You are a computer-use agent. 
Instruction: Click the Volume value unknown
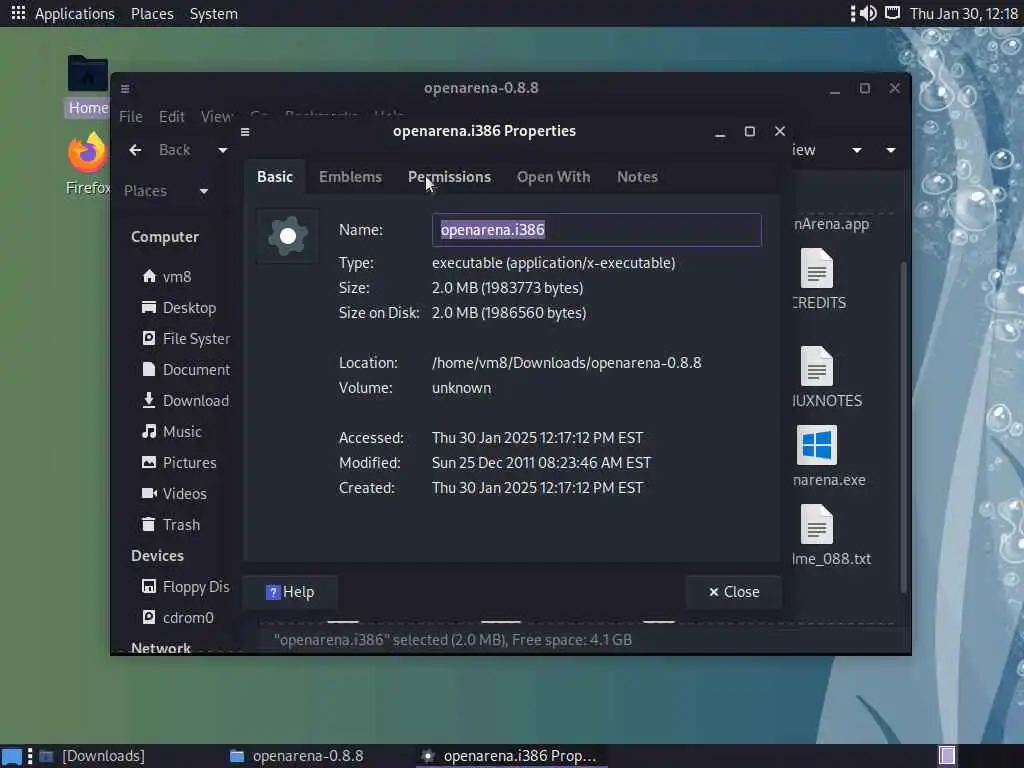tap(461, 388)
